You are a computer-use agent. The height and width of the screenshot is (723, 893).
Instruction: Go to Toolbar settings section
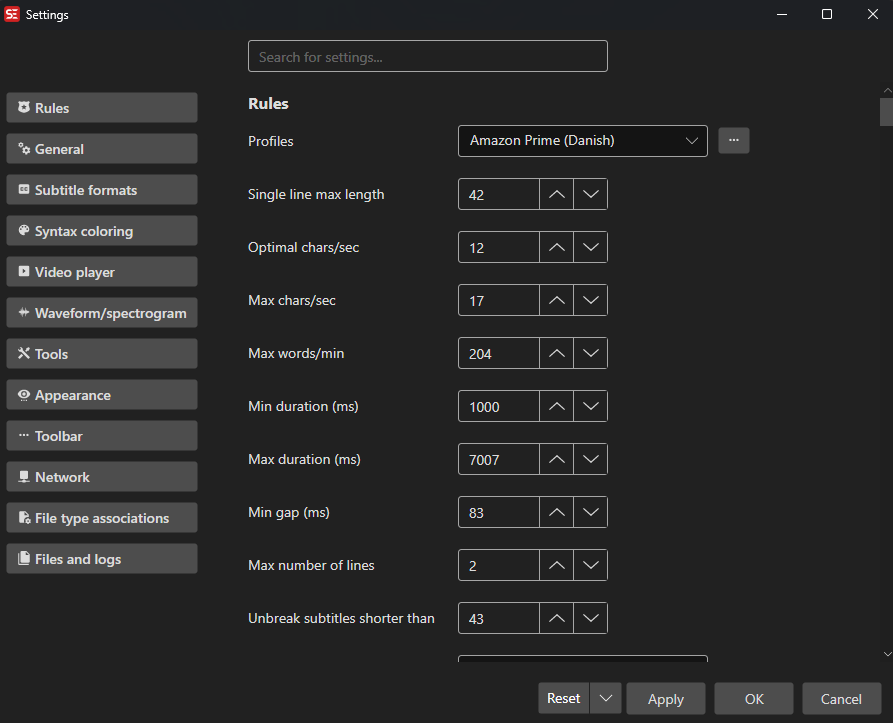[x=102, y=436]
